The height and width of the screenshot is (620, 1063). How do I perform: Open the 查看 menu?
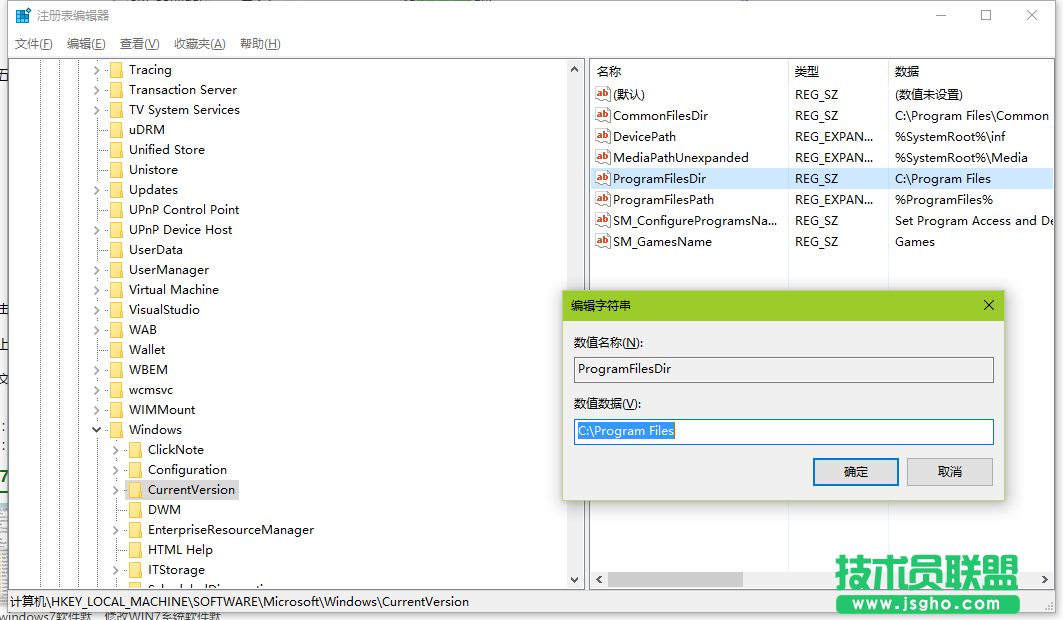click(139, 44)
